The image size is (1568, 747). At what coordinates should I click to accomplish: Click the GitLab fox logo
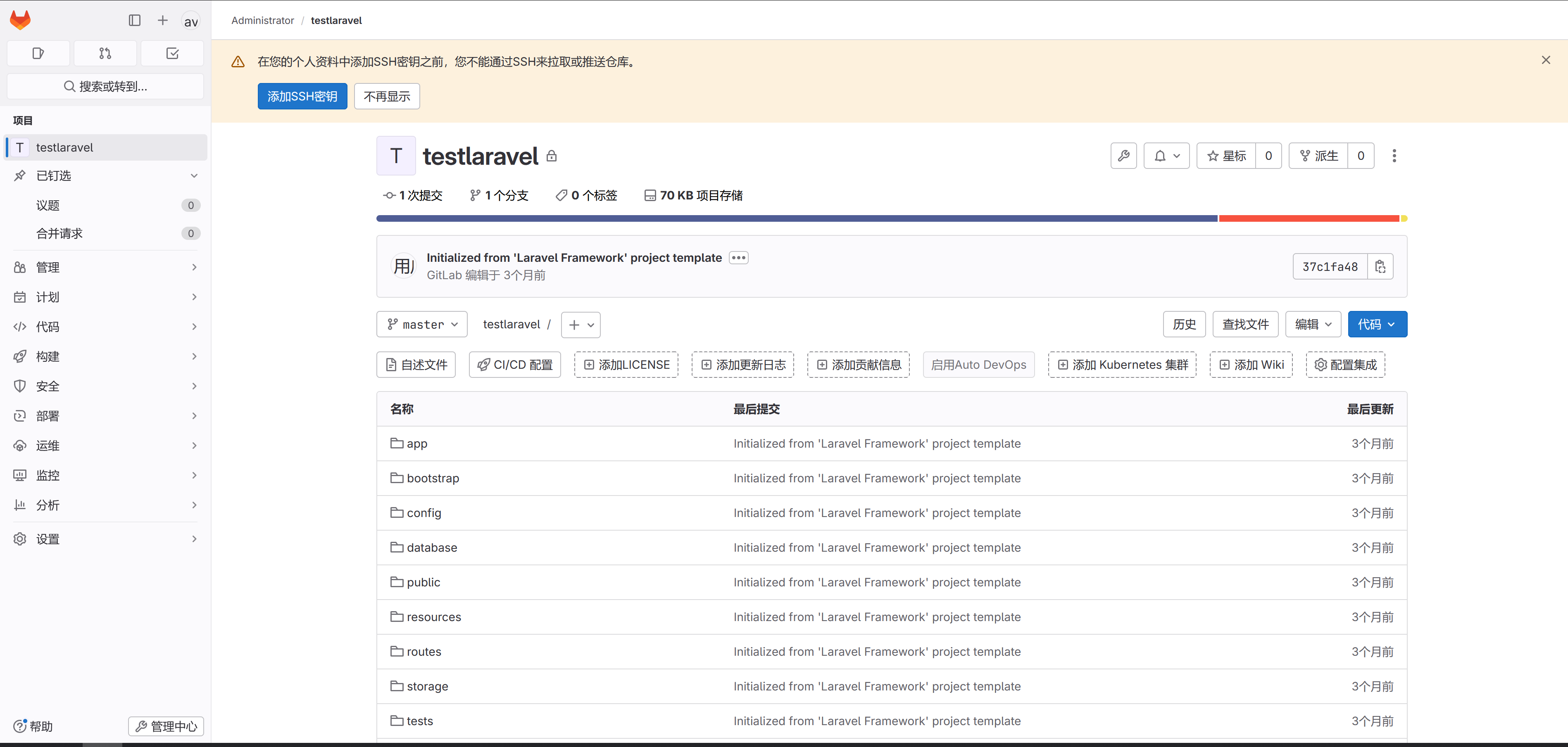click(20, 20)
